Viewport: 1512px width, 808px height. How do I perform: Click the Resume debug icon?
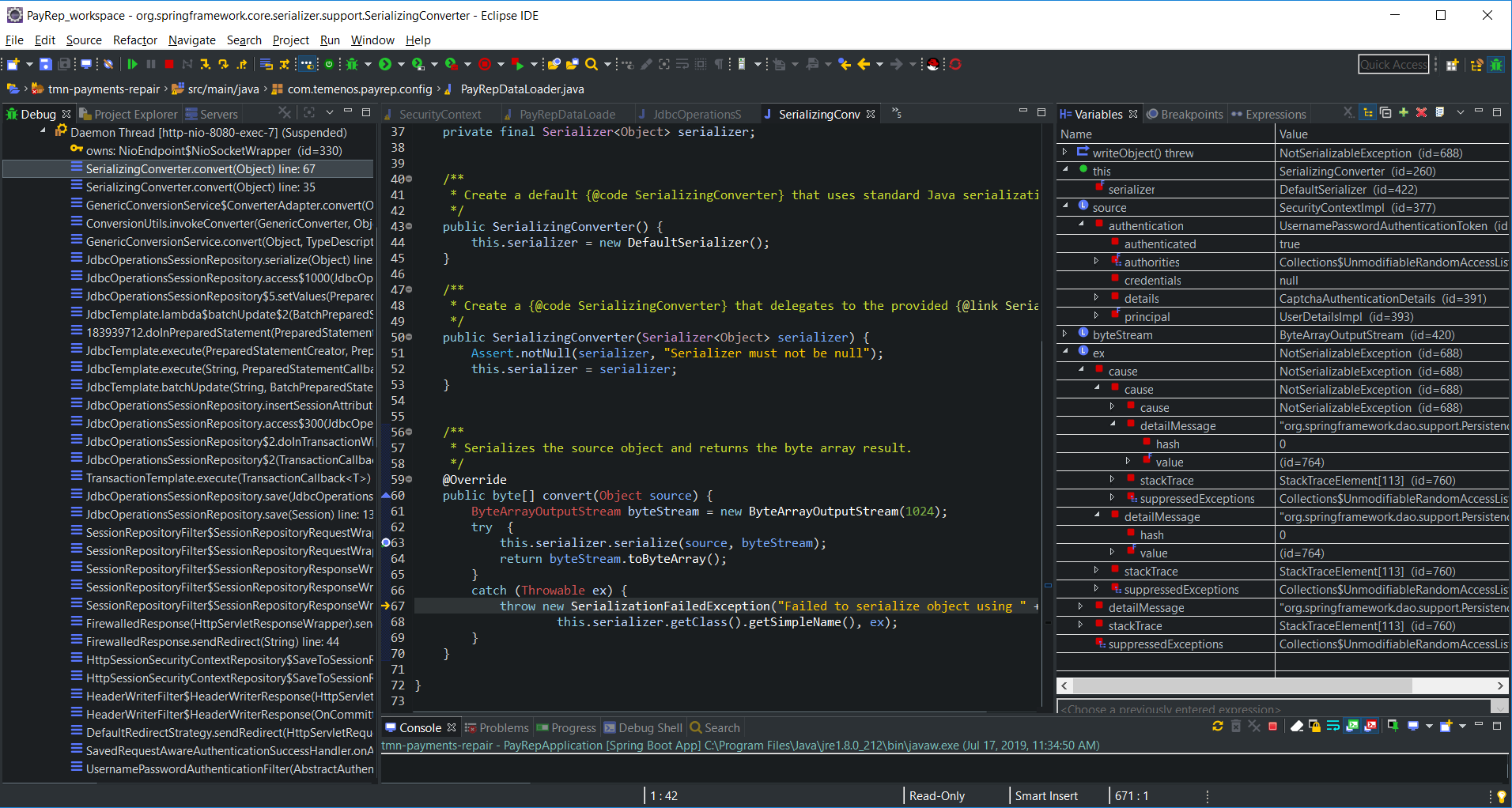click(x=133, y=64)
